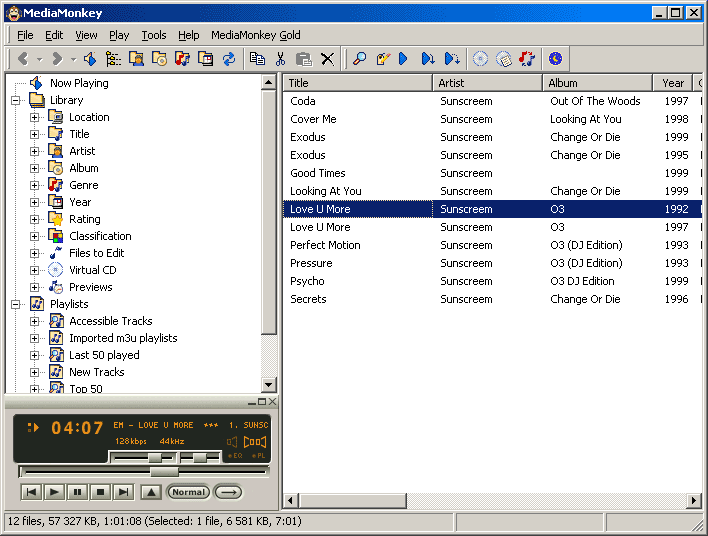
Task: Expand the Genre node
Action: 34,185
